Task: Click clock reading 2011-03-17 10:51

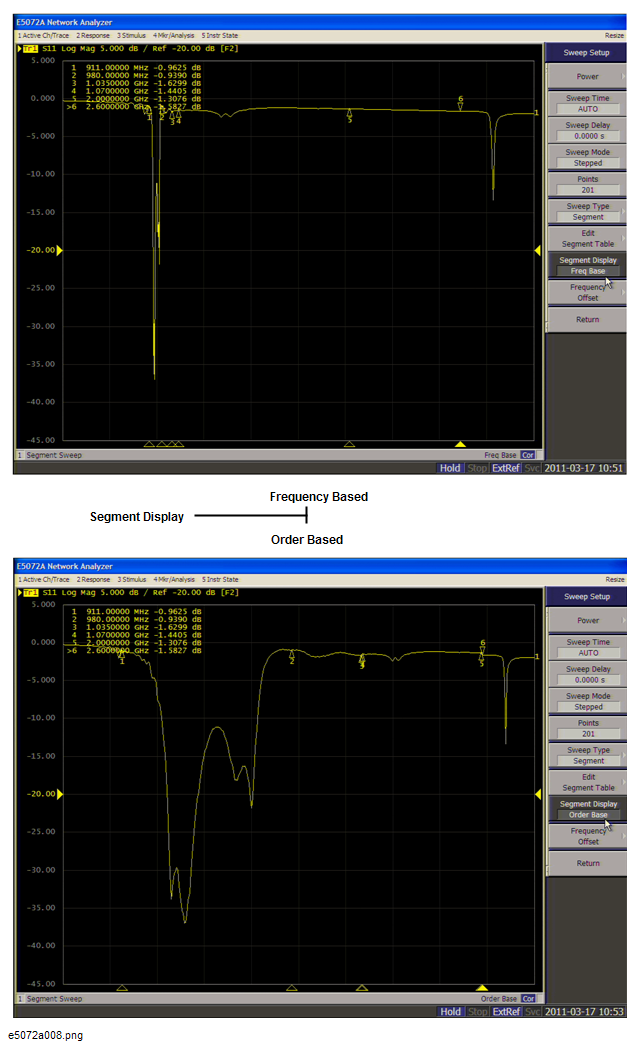Action: [584, 468]
